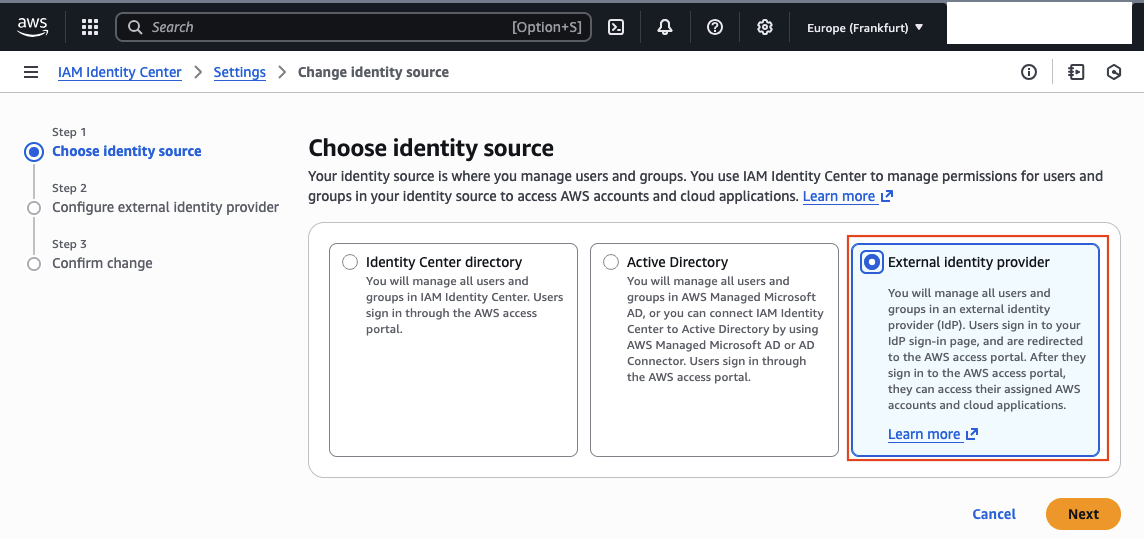Click the hexagon icon at breadcrumb bar's far right
The width and height of the screenshot is (1144, 539).
click(x=1113, y=72)
